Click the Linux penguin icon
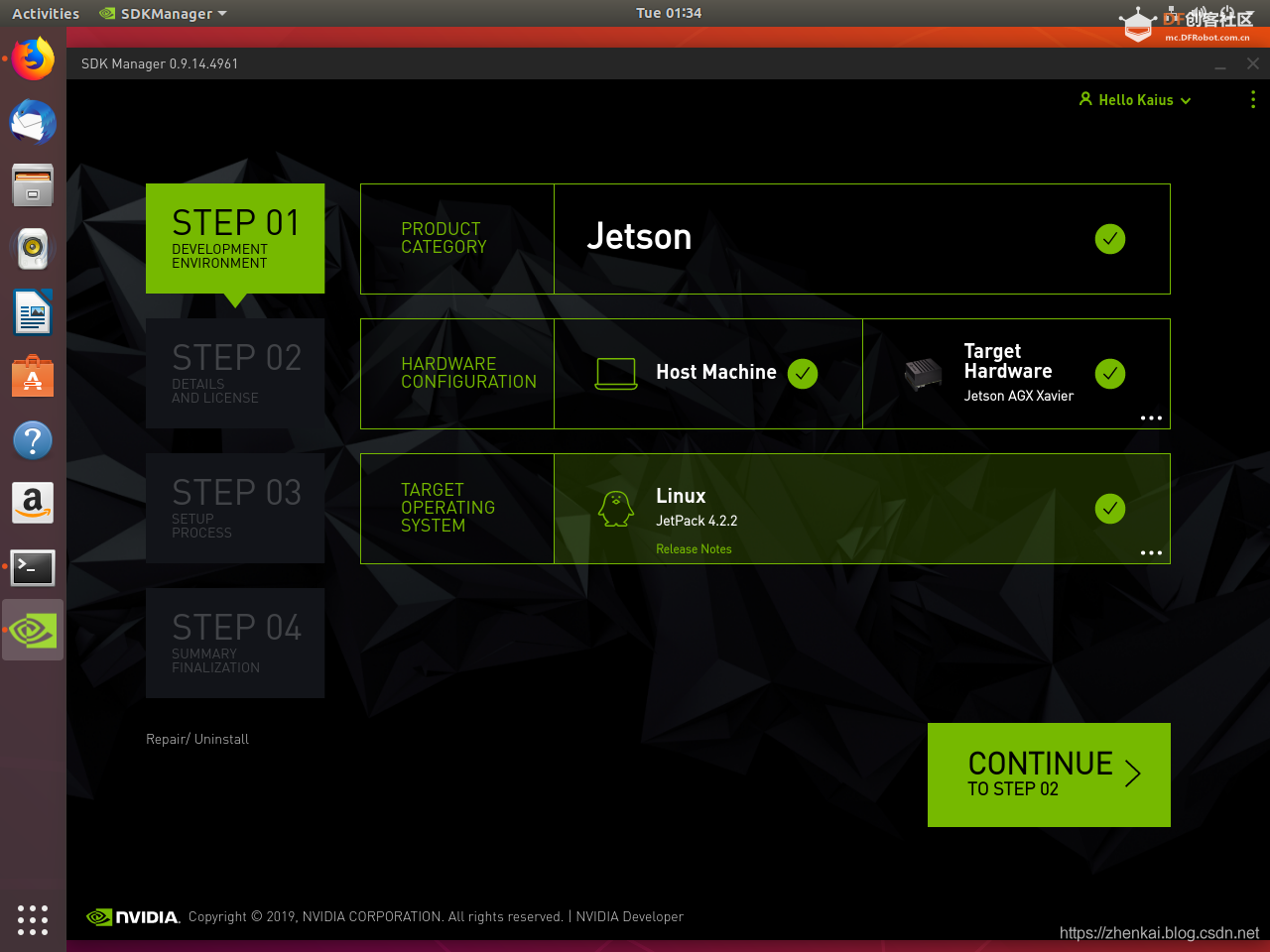The width and height of the screenshot is (1270, 952). 616,509
